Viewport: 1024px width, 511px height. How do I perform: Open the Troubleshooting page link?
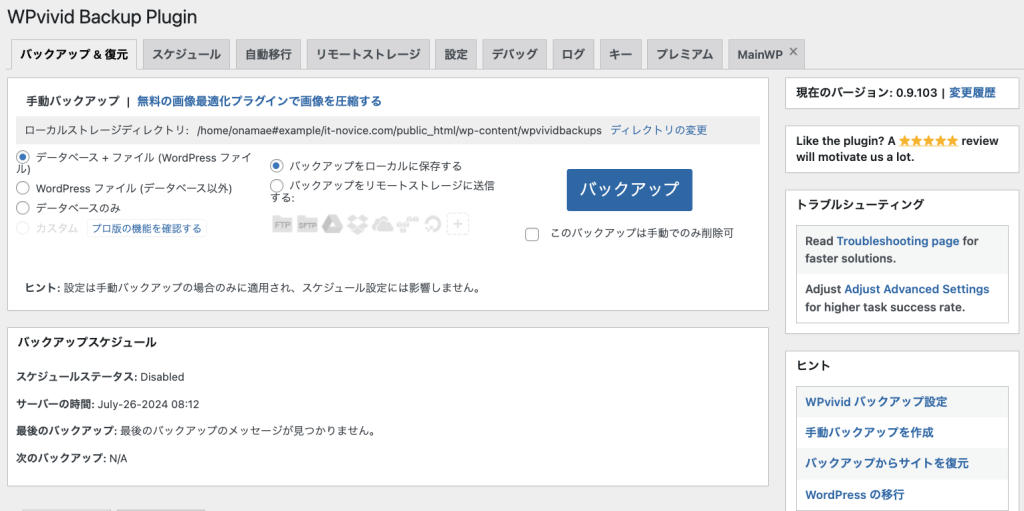tap(897, 241)
